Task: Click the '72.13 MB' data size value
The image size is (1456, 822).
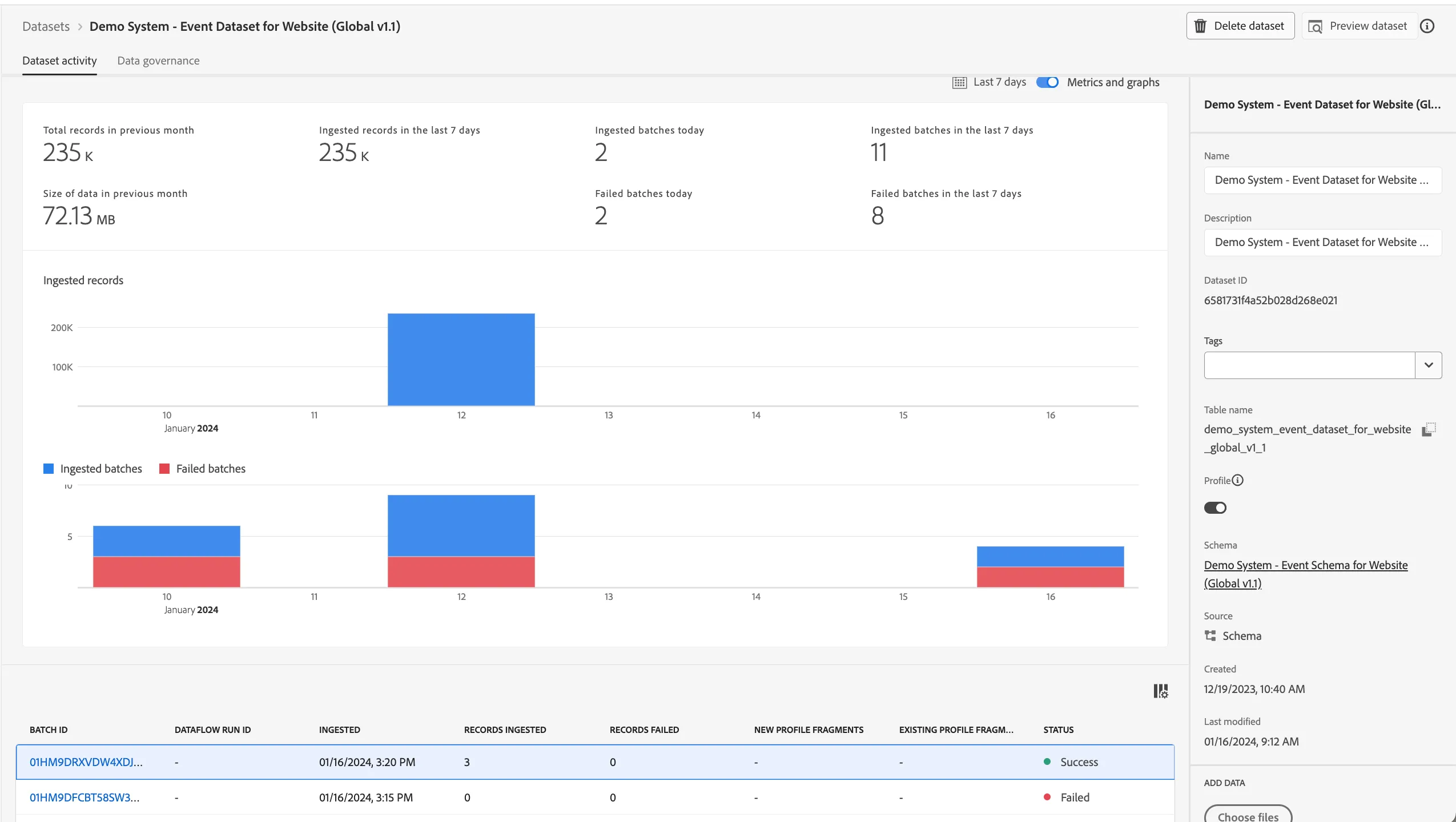Action: [x=79, y=216]
